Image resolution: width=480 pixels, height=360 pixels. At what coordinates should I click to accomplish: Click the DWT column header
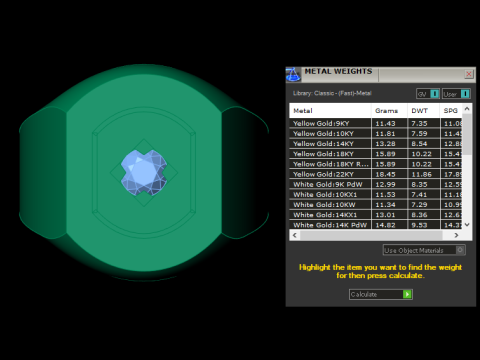coord(424,111)
